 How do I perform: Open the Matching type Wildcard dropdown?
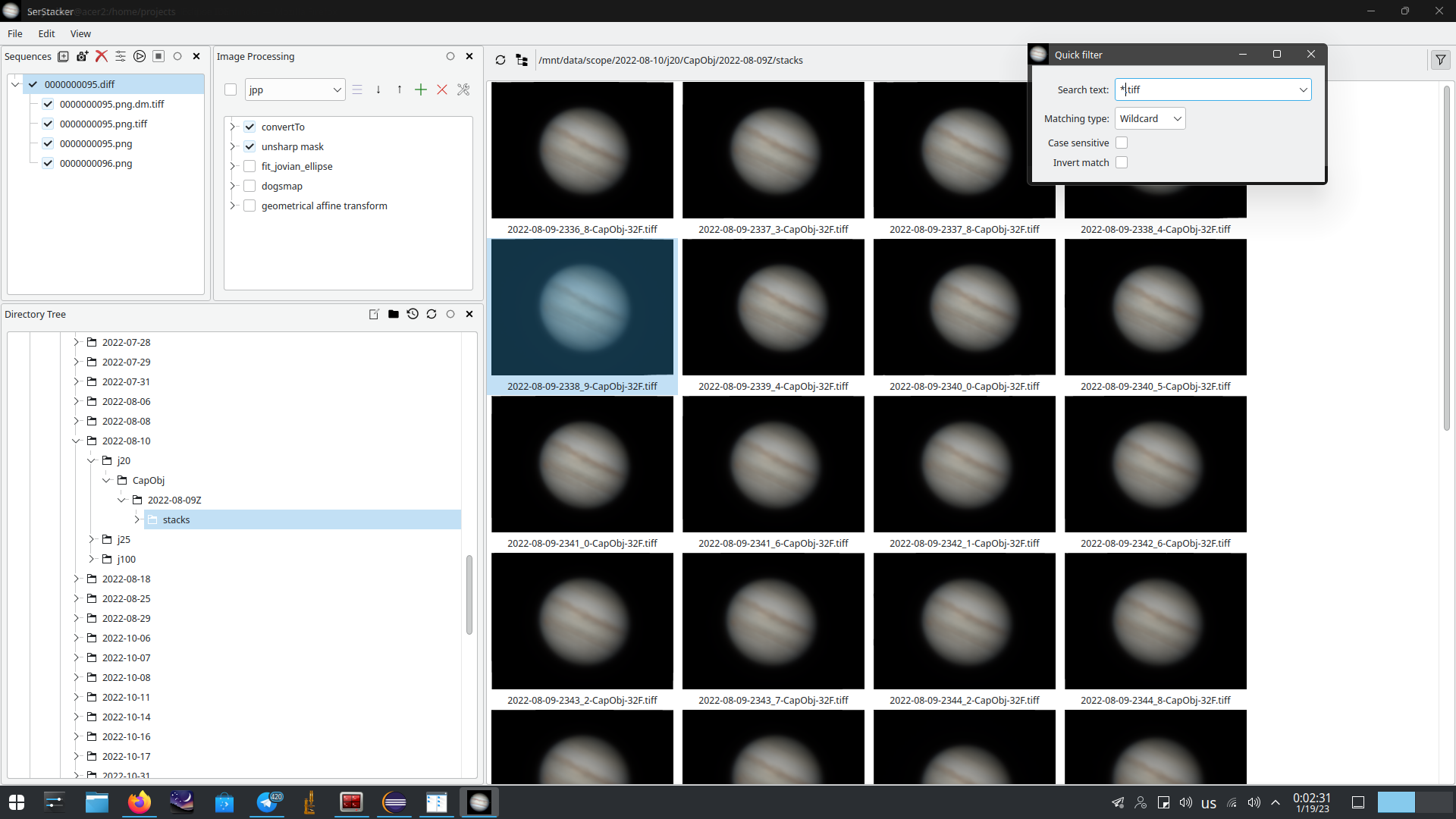(1150, 118)
